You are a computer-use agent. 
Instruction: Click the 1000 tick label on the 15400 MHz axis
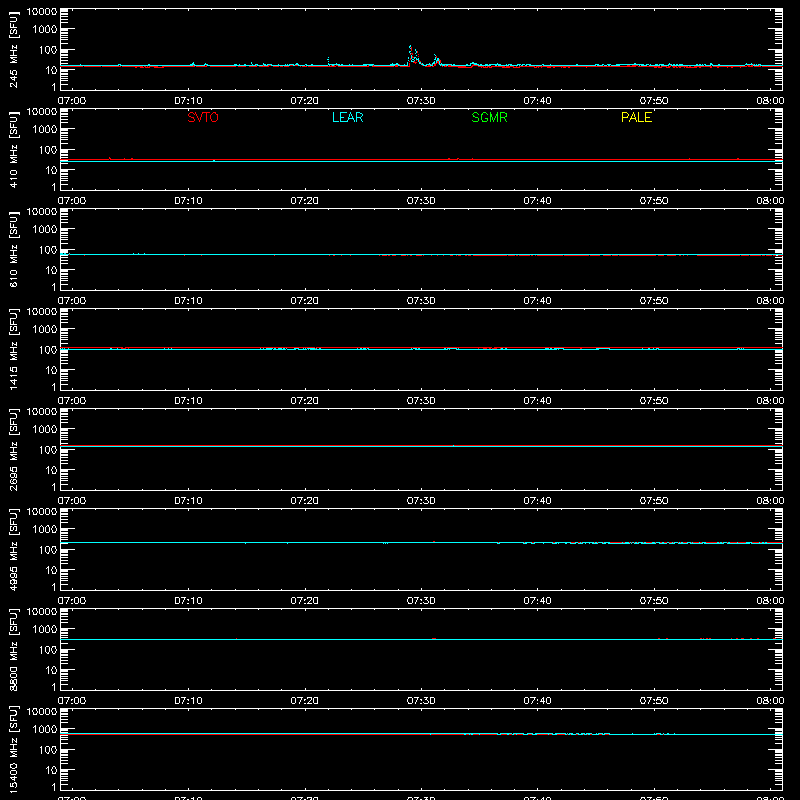(45, 730)
